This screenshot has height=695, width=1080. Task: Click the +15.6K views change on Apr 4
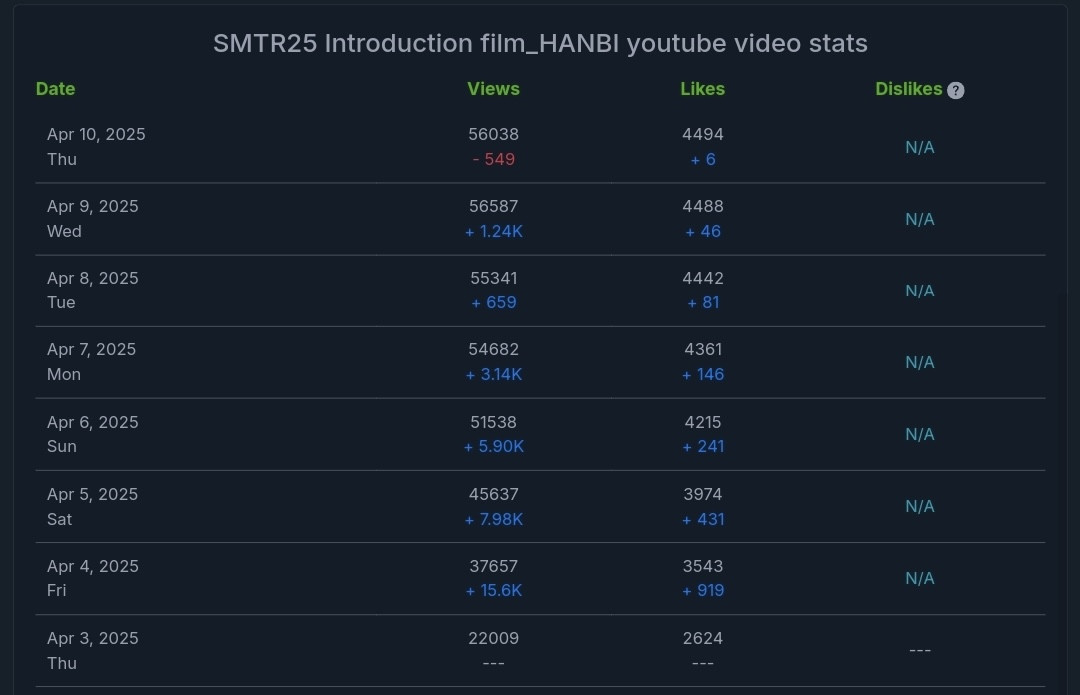(x=493, y=590)
